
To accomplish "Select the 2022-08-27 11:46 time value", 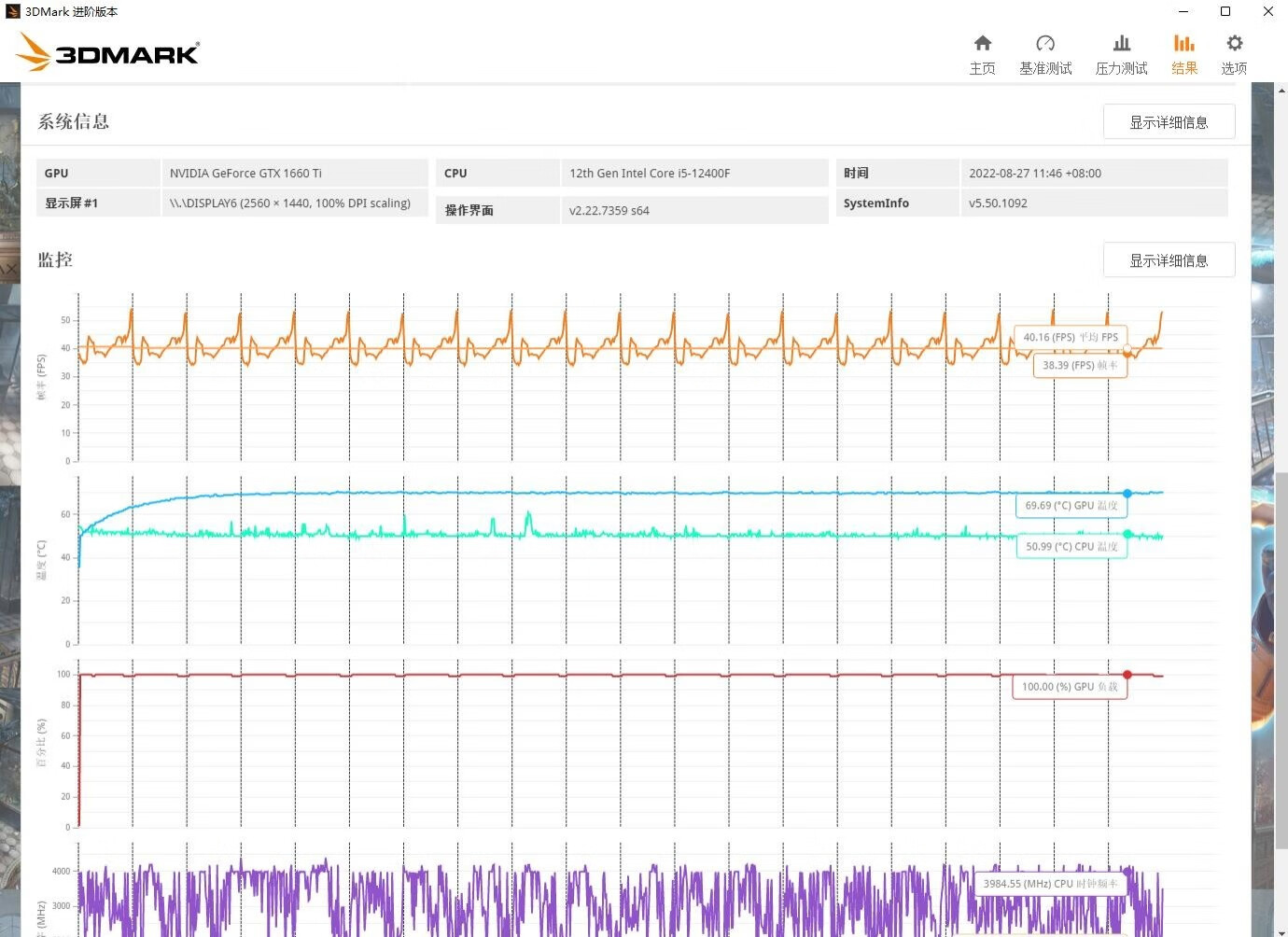I will click(x=1035, y=174).
